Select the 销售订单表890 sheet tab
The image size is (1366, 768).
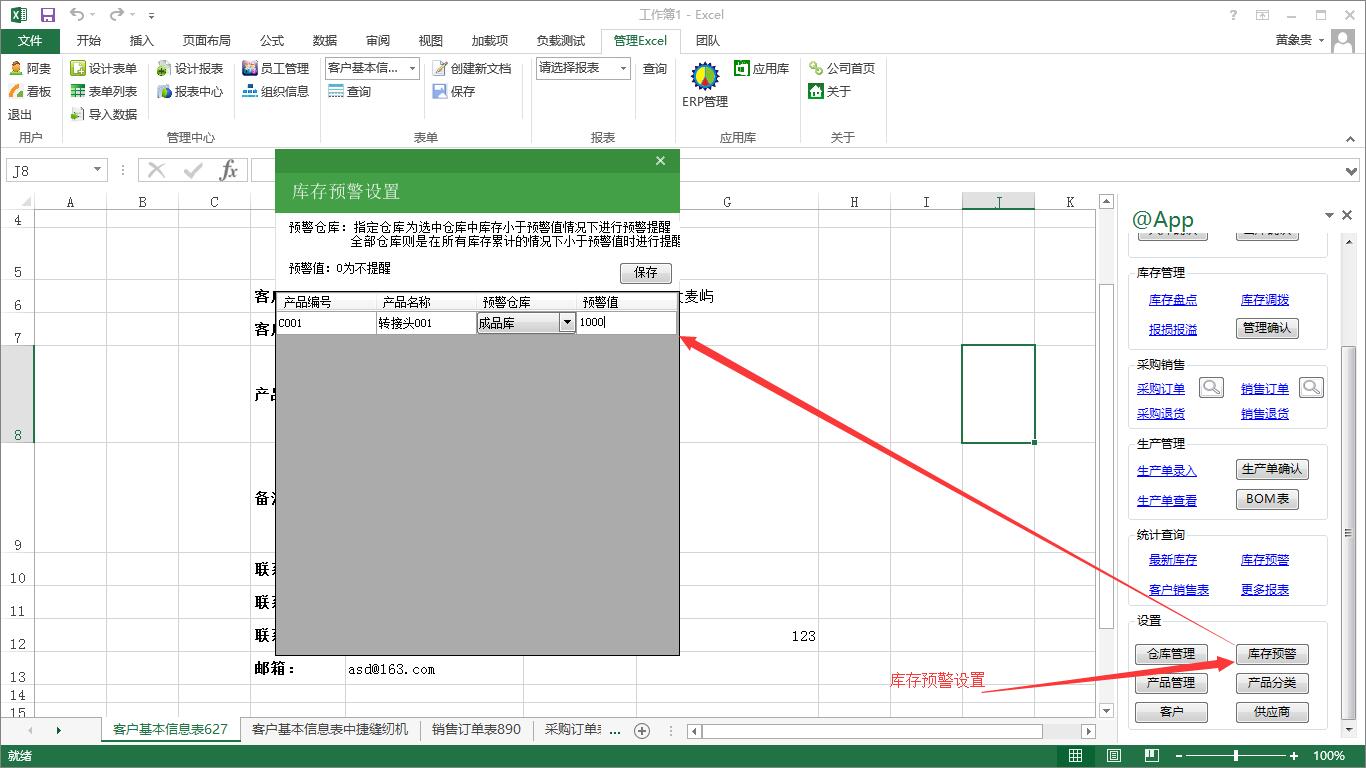click(x=476, y=730)
